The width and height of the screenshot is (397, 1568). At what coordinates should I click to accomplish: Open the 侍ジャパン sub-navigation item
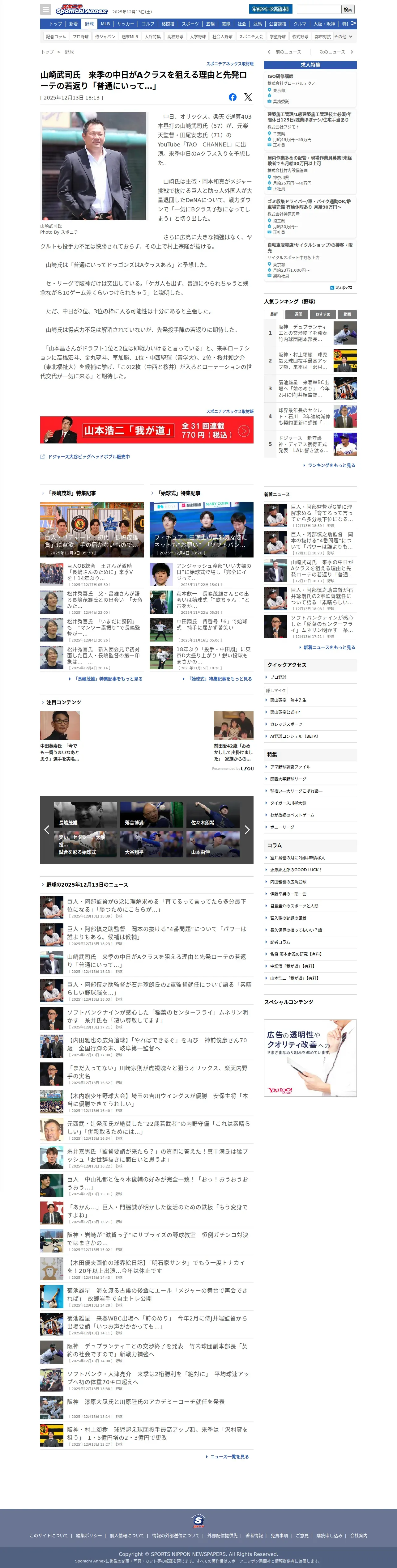105,36
